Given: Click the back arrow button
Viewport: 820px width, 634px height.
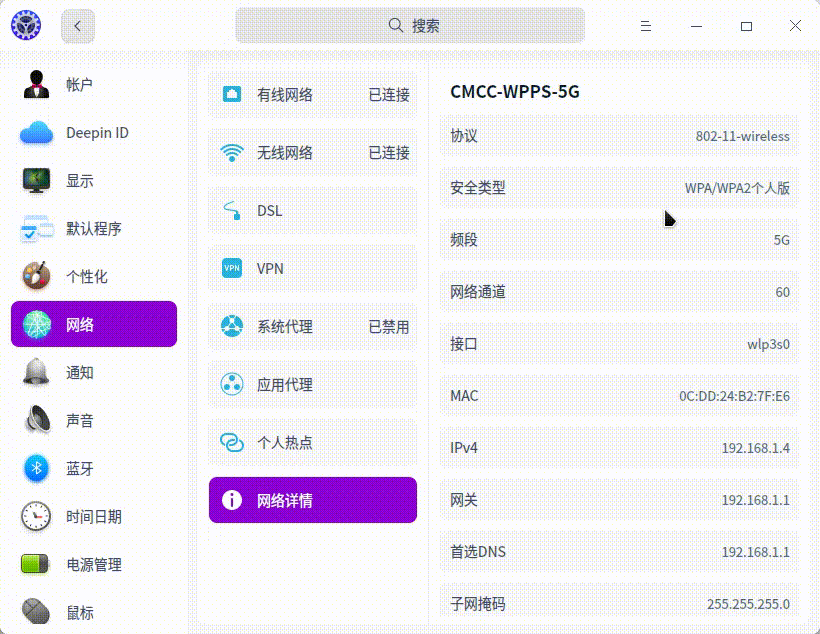Looking at the screenshot, I should tap(77, 25).
